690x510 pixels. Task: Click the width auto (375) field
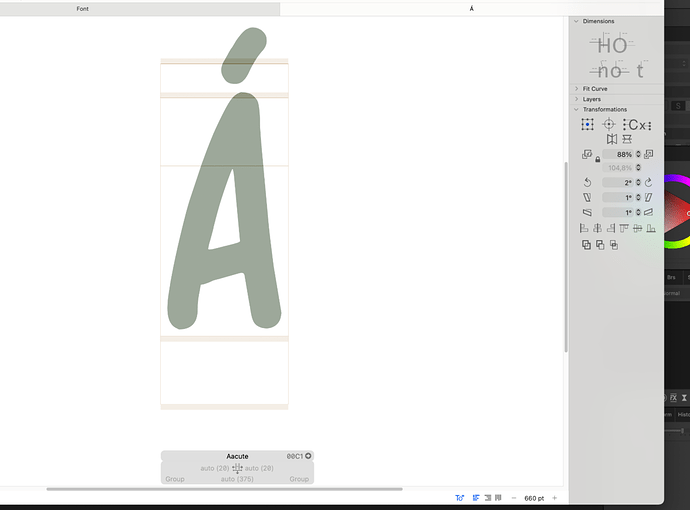[237, 479]
